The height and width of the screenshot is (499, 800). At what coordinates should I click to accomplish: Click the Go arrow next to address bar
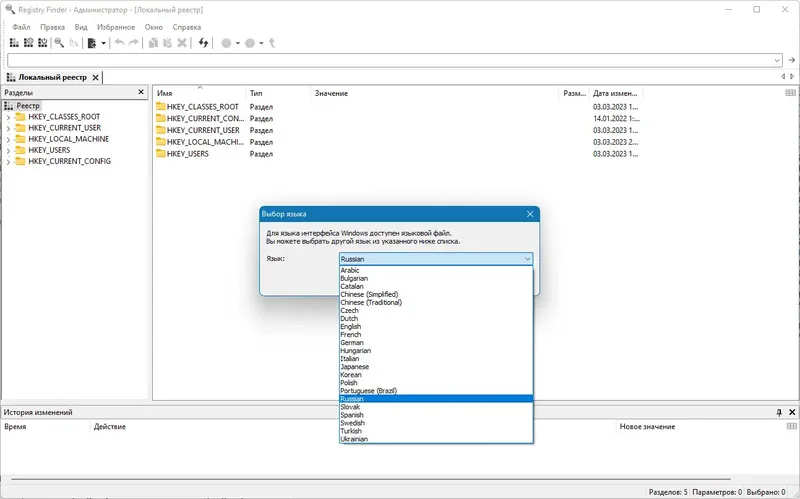[792, 60]
